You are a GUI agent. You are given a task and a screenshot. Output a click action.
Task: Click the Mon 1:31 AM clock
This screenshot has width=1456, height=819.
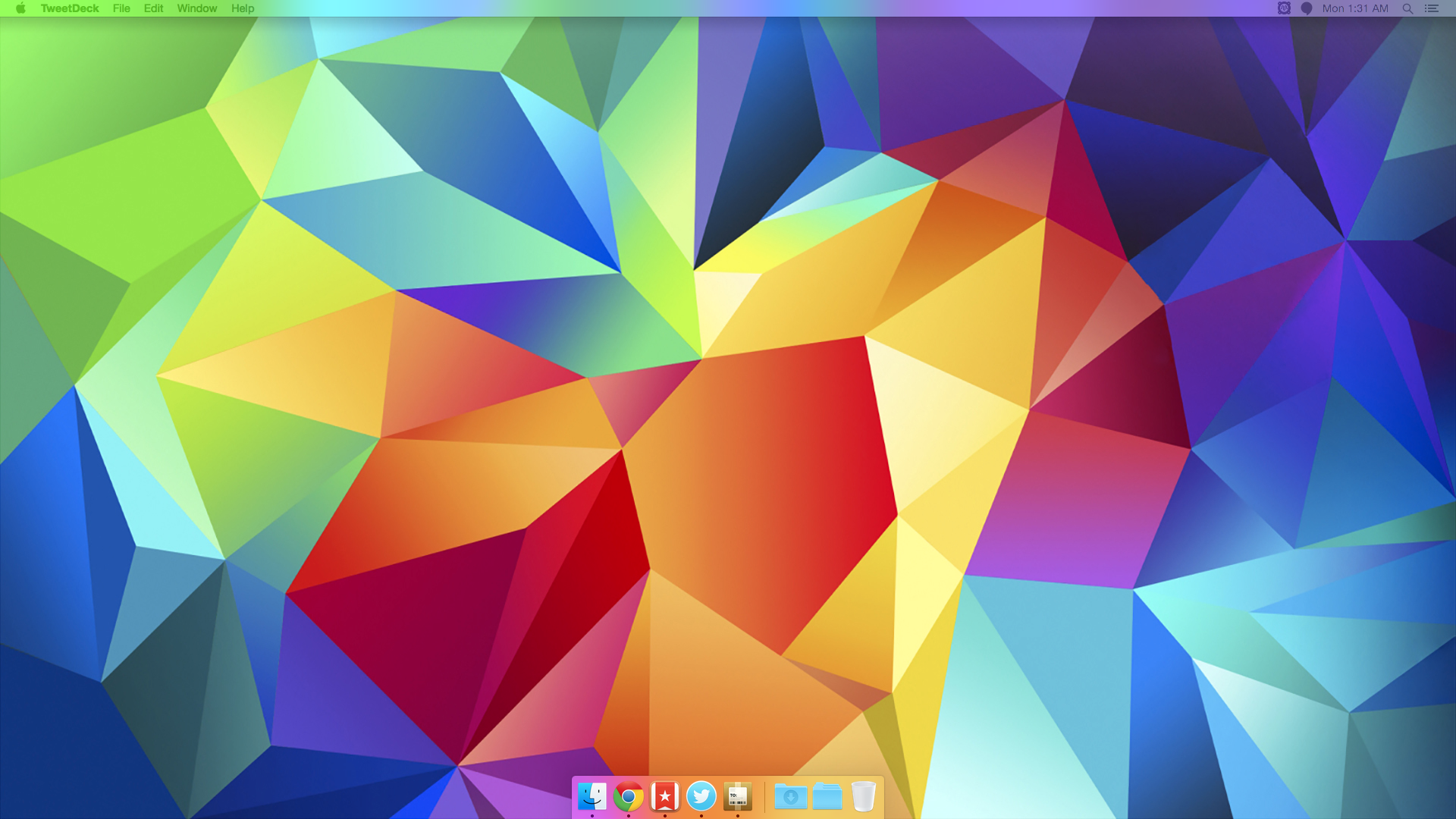point(1355,8)
